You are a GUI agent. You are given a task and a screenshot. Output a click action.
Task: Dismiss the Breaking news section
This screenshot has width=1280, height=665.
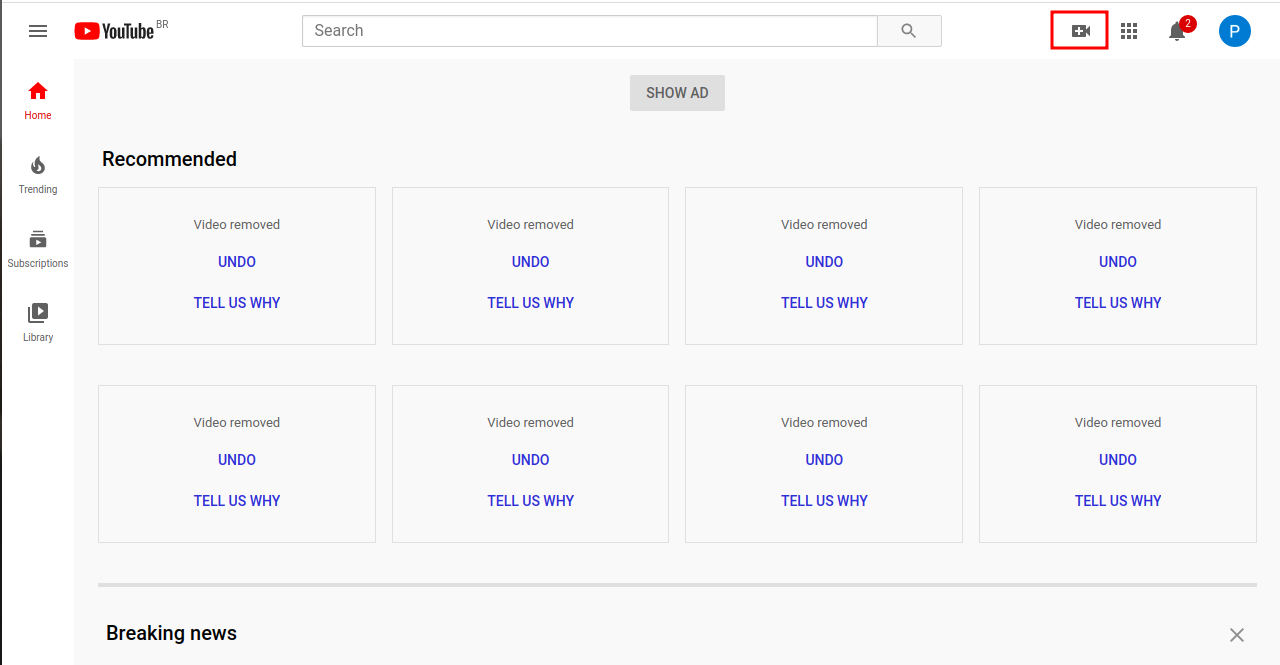[x=1236, y=635]
